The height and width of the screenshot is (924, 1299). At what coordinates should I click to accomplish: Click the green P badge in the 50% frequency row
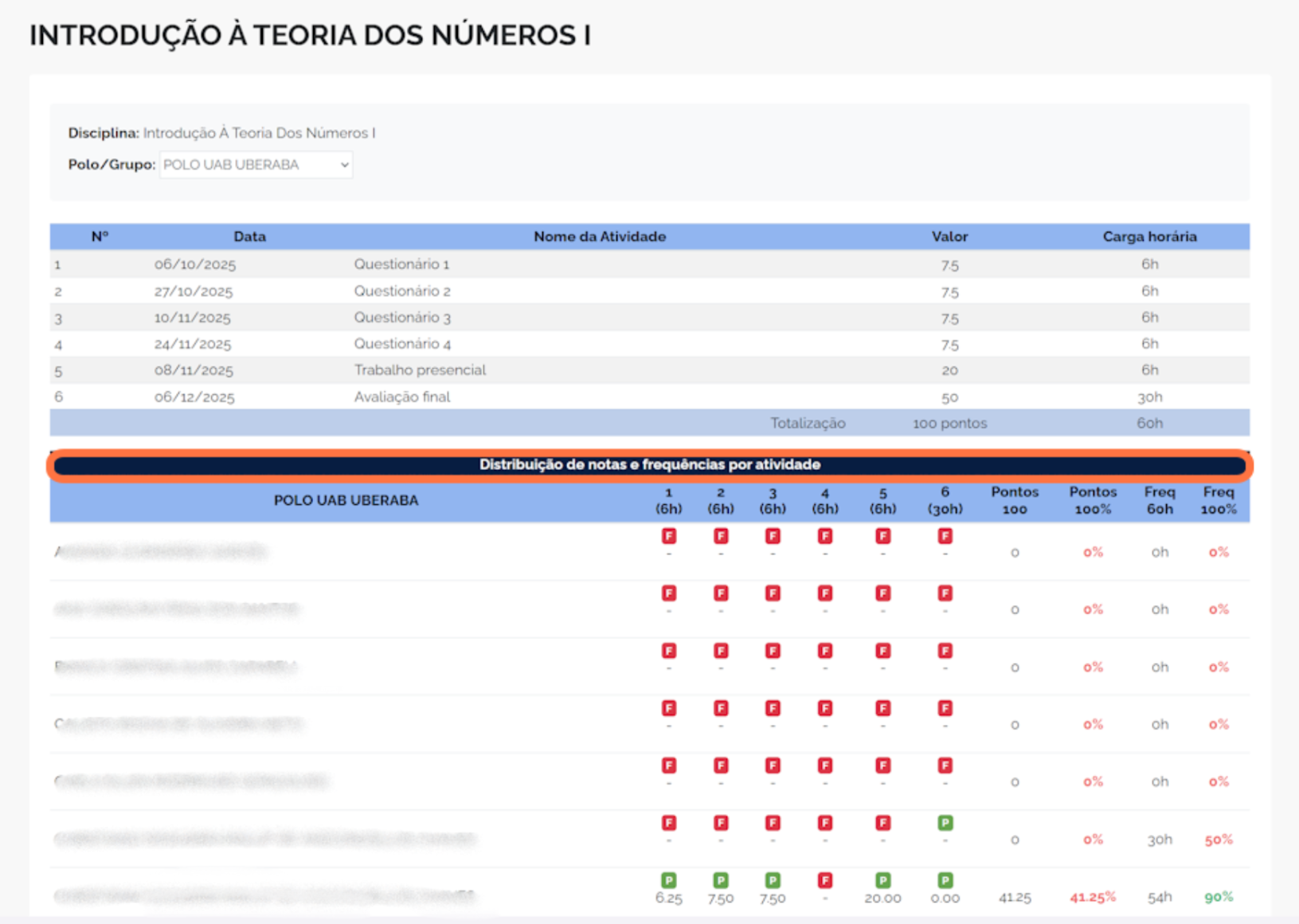point(945,823)
